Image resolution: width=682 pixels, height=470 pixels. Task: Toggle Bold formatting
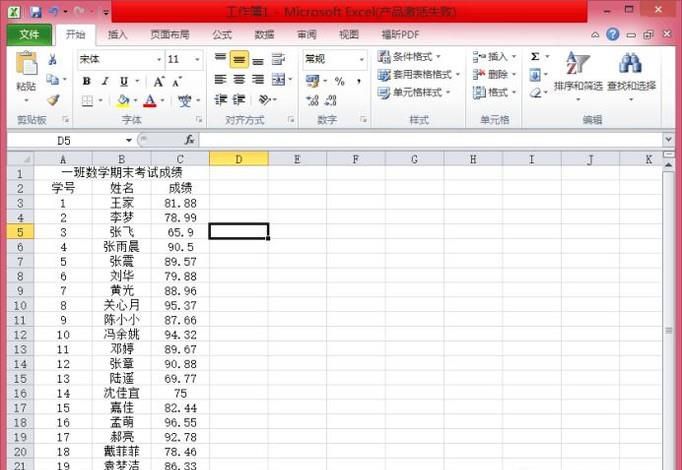[87, 81]
